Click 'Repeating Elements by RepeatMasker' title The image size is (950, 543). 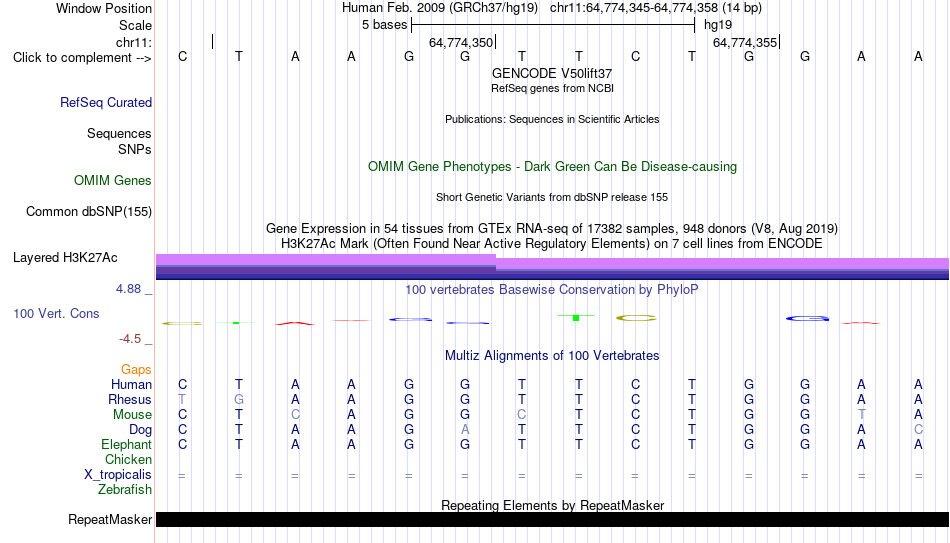[552, 505]
